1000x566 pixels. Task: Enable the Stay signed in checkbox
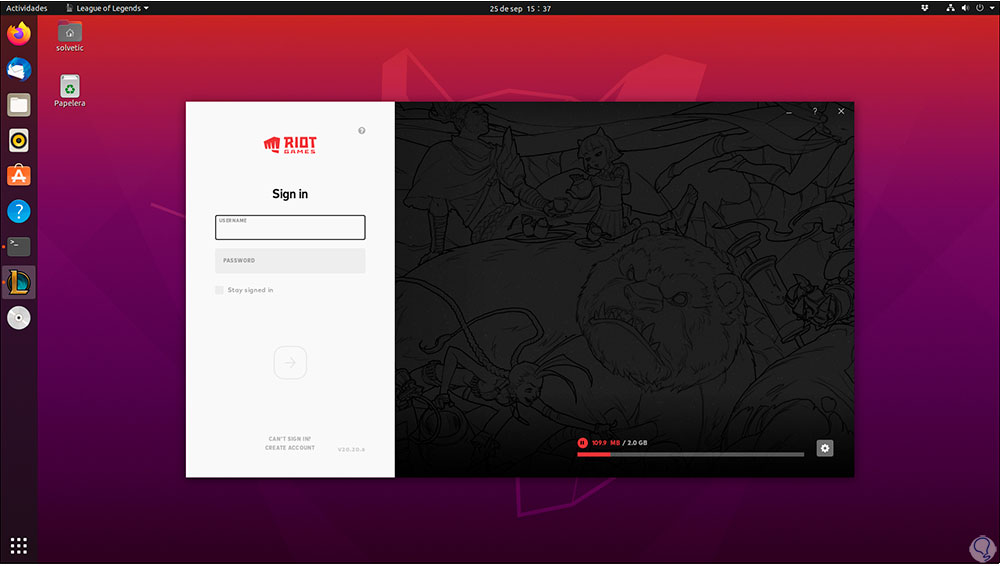pos(219,290)
